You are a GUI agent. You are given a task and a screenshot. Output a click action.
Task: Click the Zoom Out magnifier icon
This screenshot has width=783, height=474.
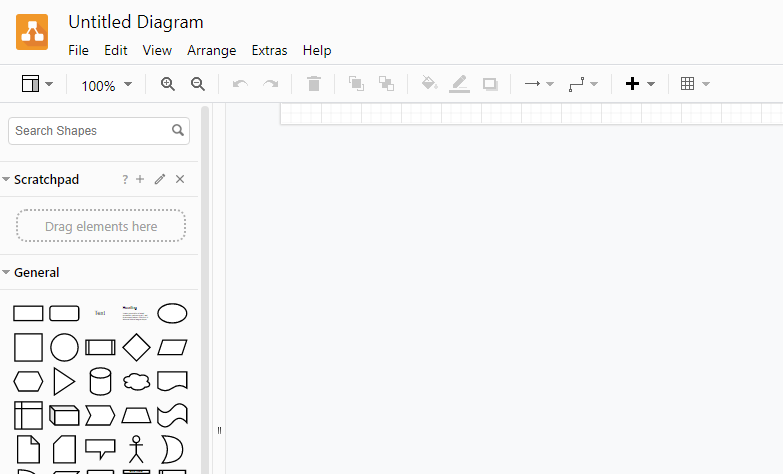[x=198, y=84]
